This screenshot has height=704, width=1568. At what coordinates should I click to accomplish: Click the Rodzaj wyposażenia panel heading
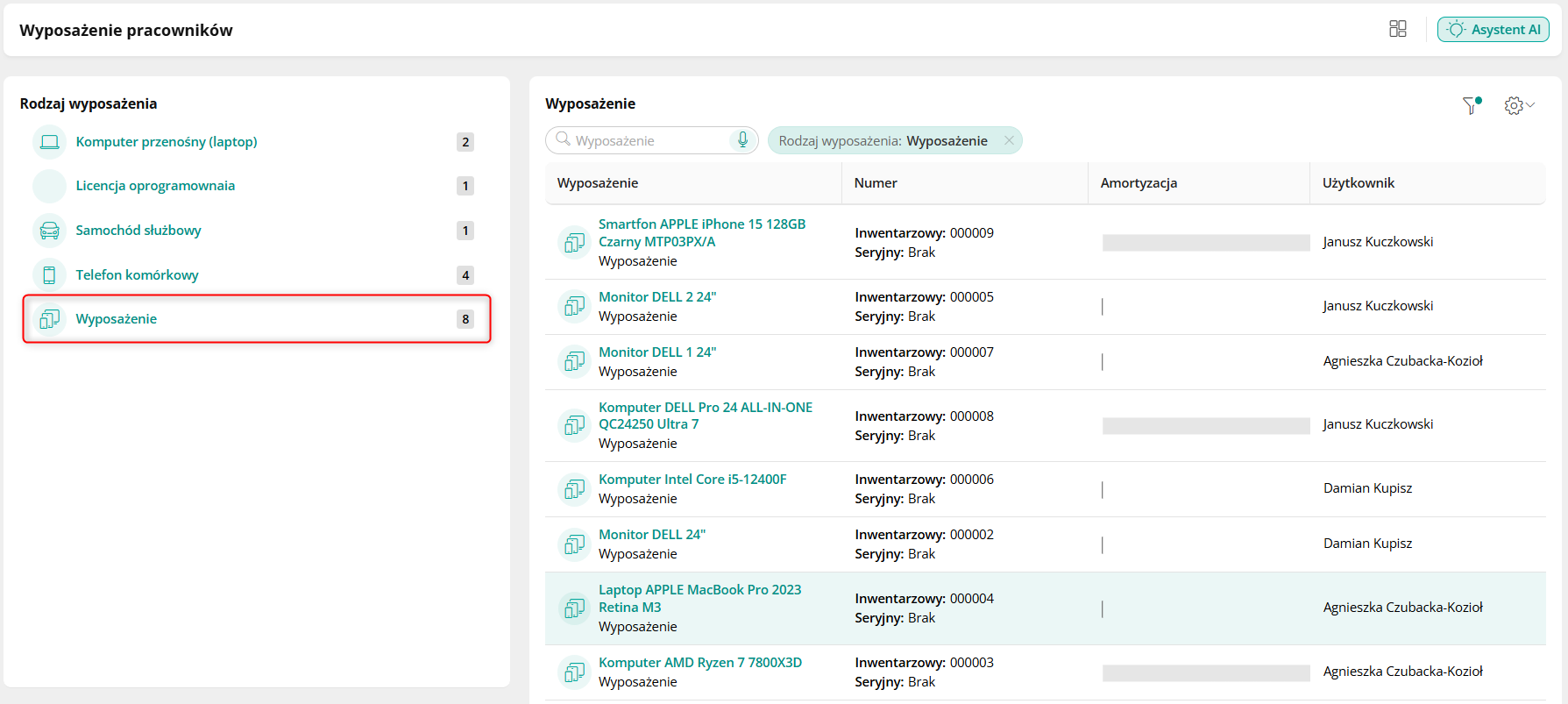pos(89,103)
